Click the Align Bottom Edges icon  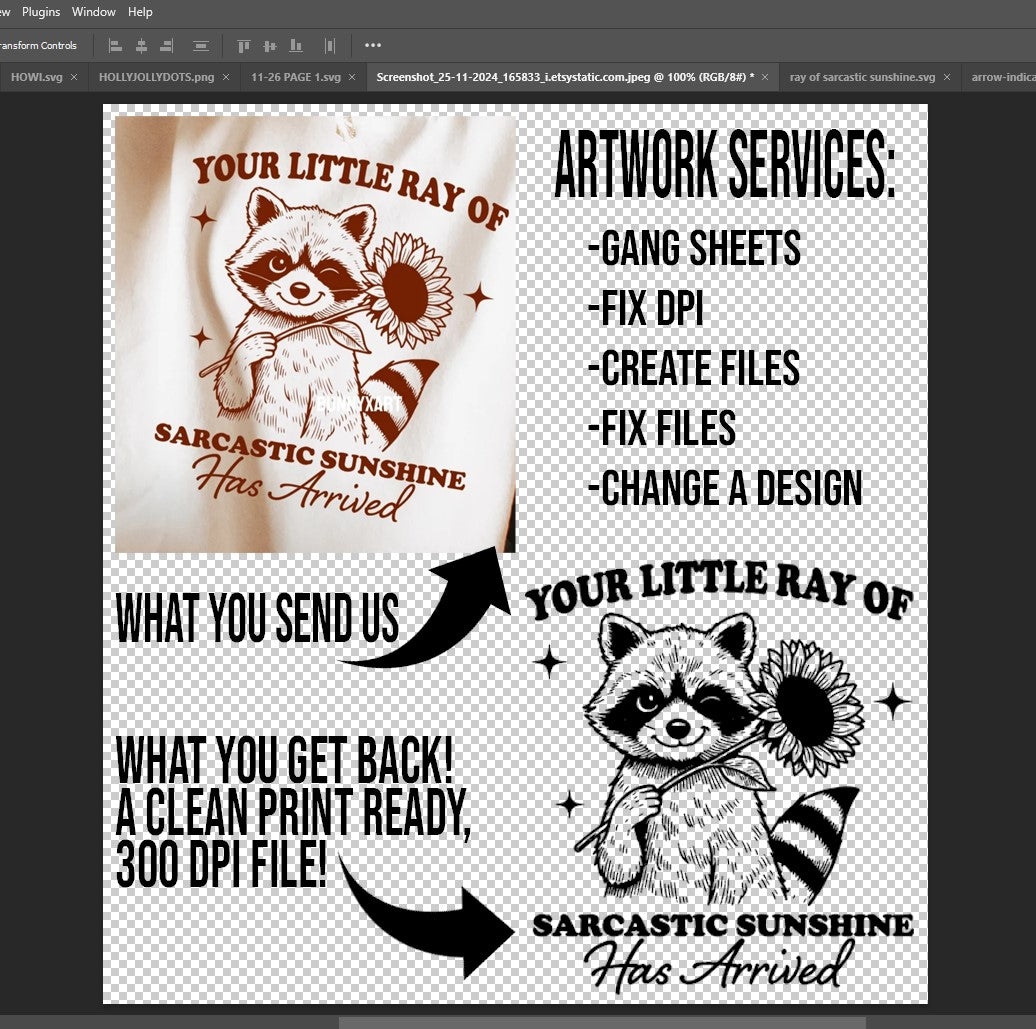295,46
